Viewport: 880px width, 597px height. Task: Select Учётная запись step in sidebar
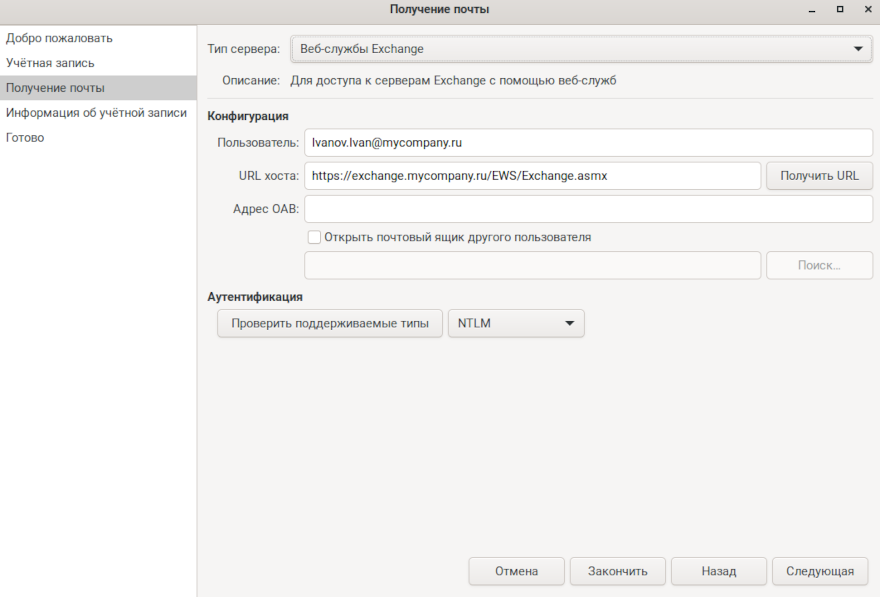pos(50,63)
